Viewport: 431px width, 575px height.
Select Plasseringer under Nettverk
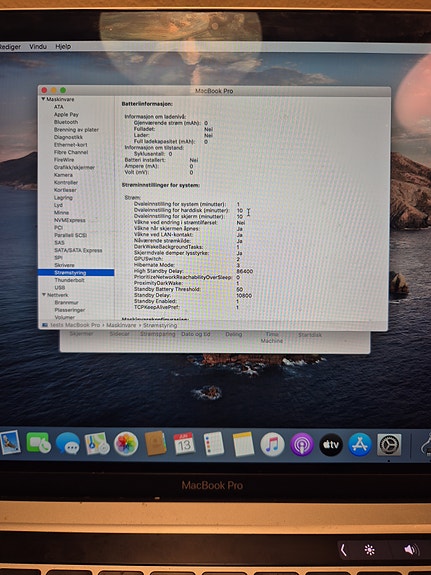[x=70, y=310]
